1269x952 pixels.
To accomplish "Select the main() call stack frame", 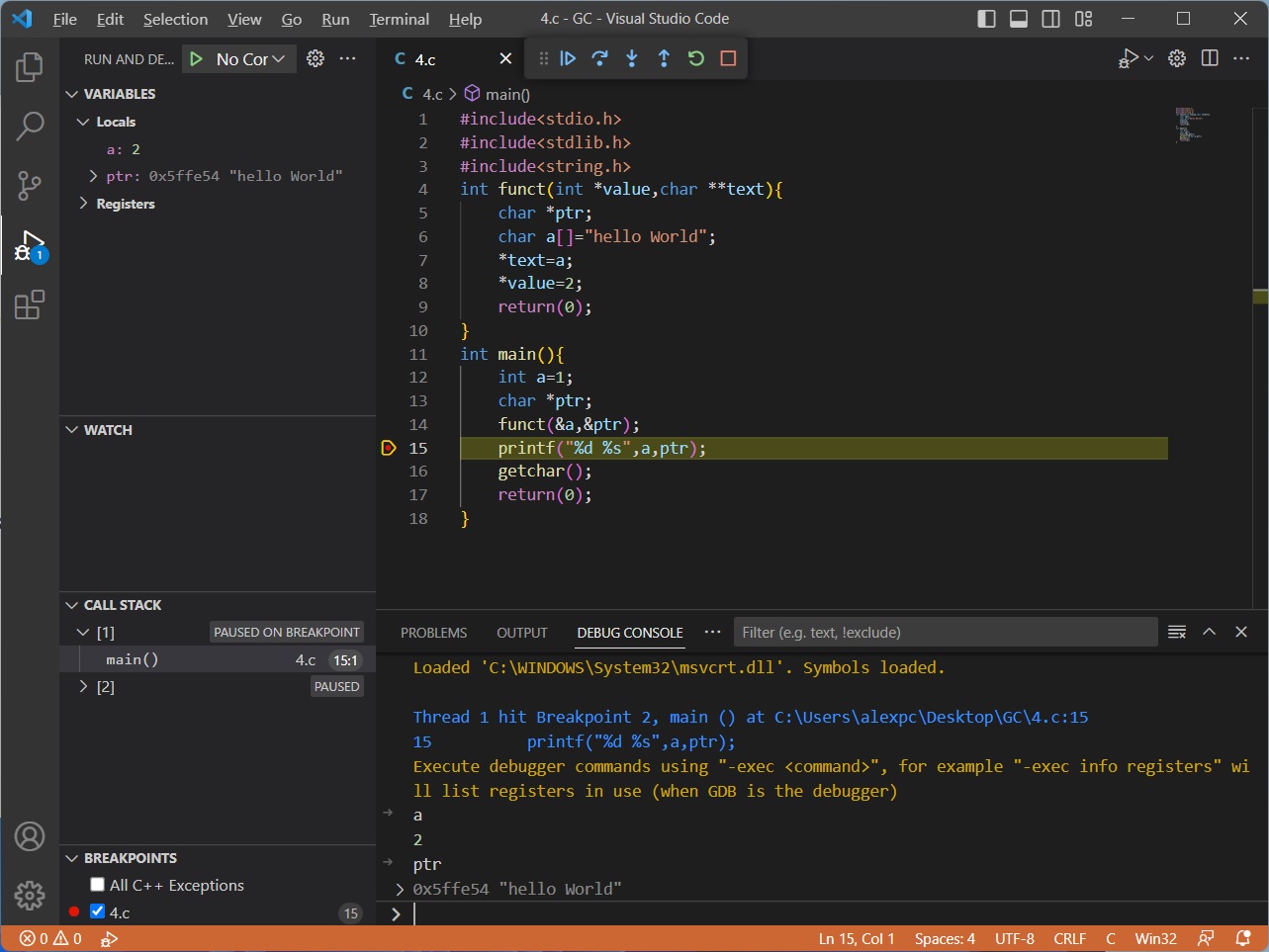I will point(133,659).
